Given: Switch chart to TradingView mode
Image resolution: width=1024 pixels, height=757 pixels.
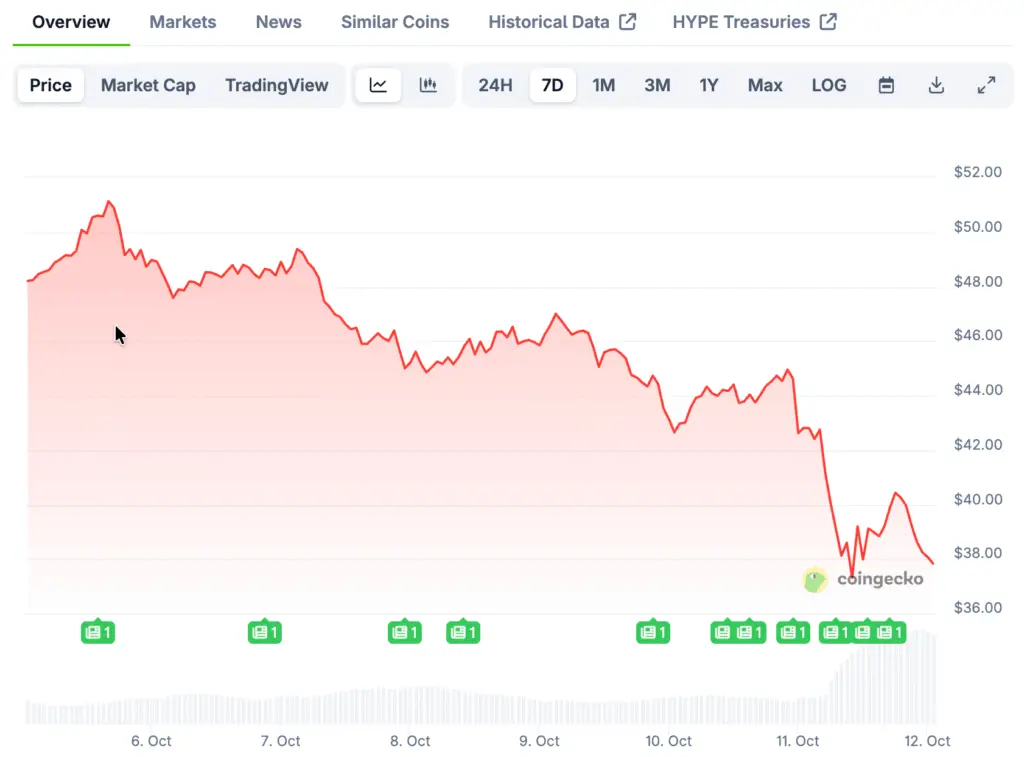Looking at the screenshot, I should [276, 85].
